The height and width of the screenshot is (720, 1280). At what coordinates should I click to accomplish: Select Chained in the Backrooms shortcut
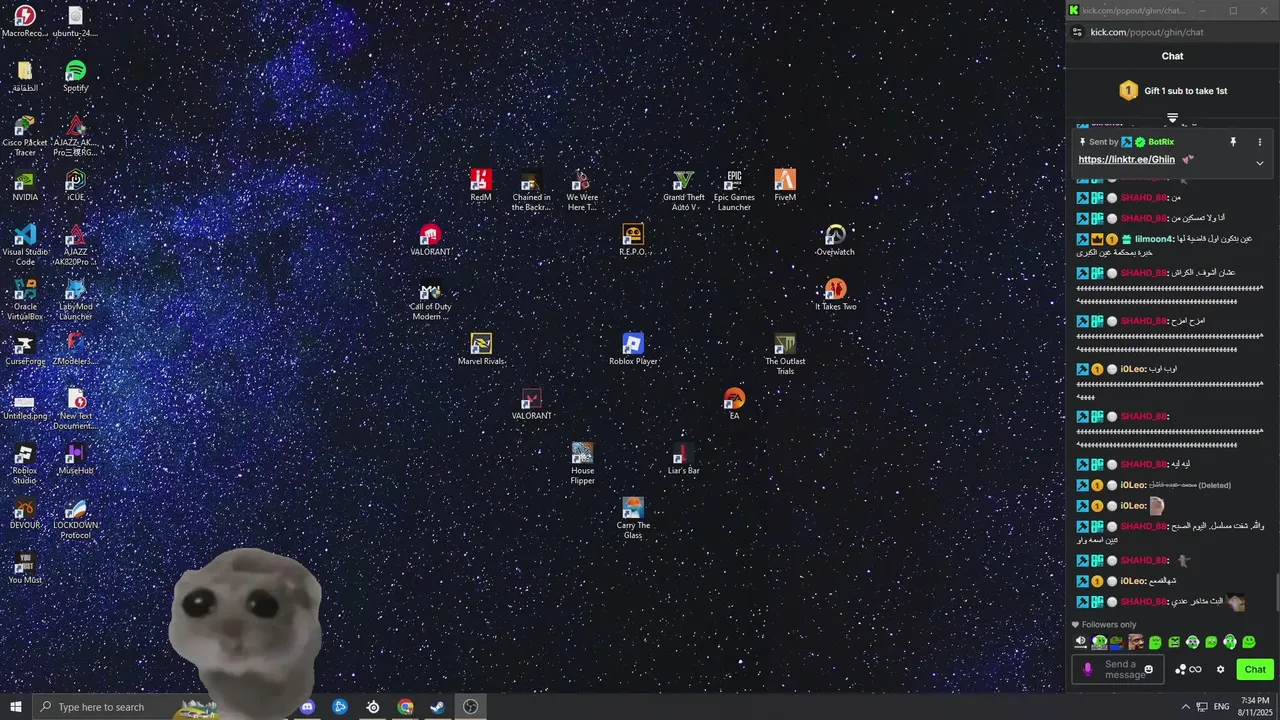(x=531, y=190)
